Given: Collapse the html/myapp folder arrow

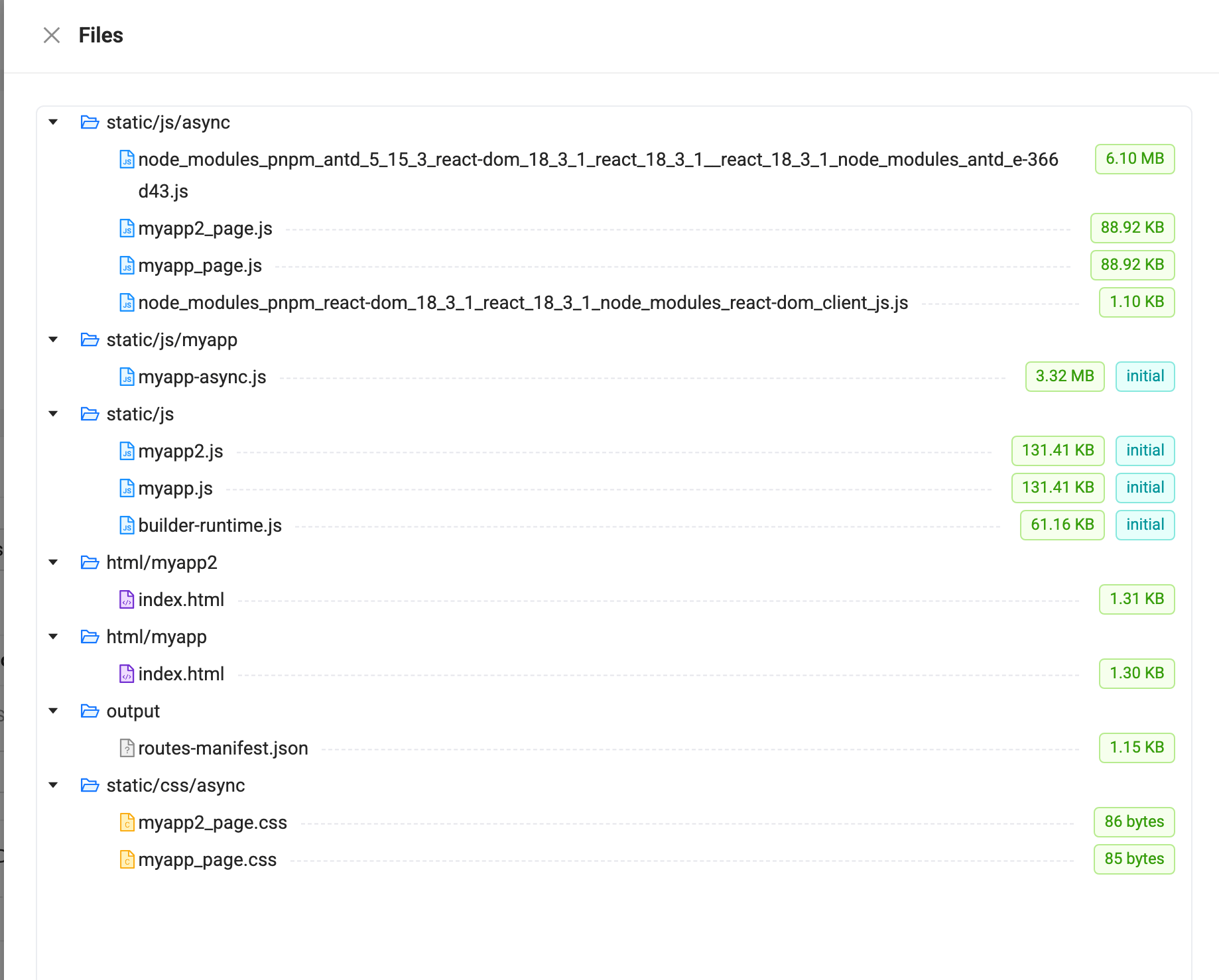Looking at the screenshot, I should pos(53,637).
